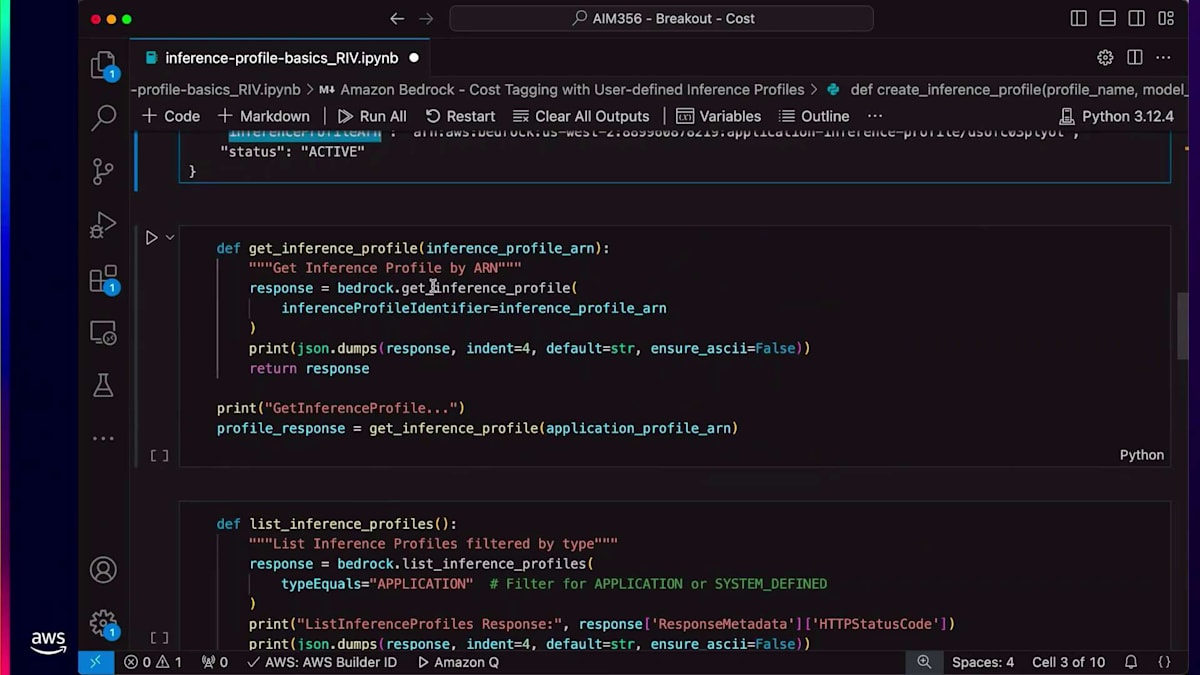Open the Extensions view
Screen dimensions: 1200x675
tap(104, 279)
